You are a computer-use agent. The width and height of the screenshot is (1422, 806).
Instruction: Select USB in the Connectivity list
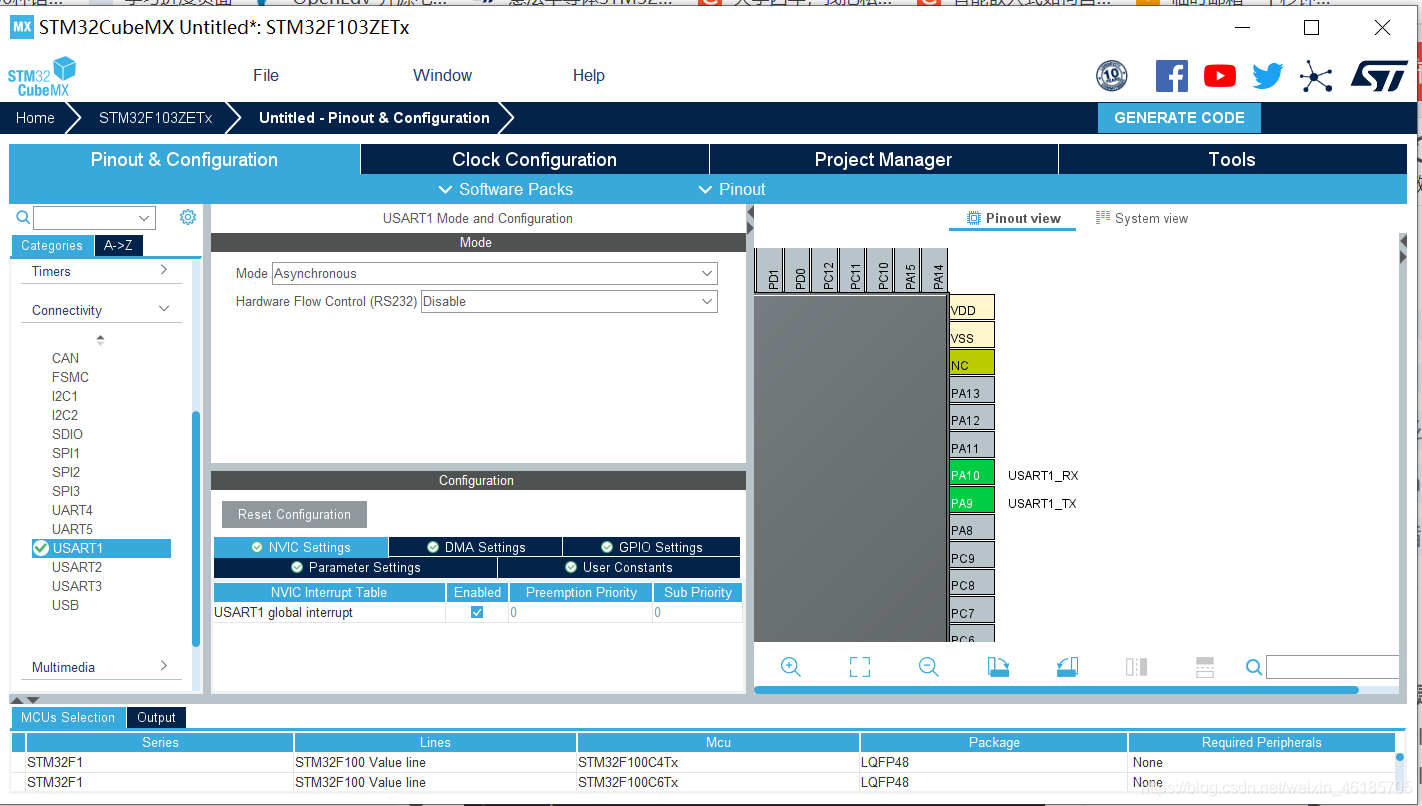click(65, 605)
